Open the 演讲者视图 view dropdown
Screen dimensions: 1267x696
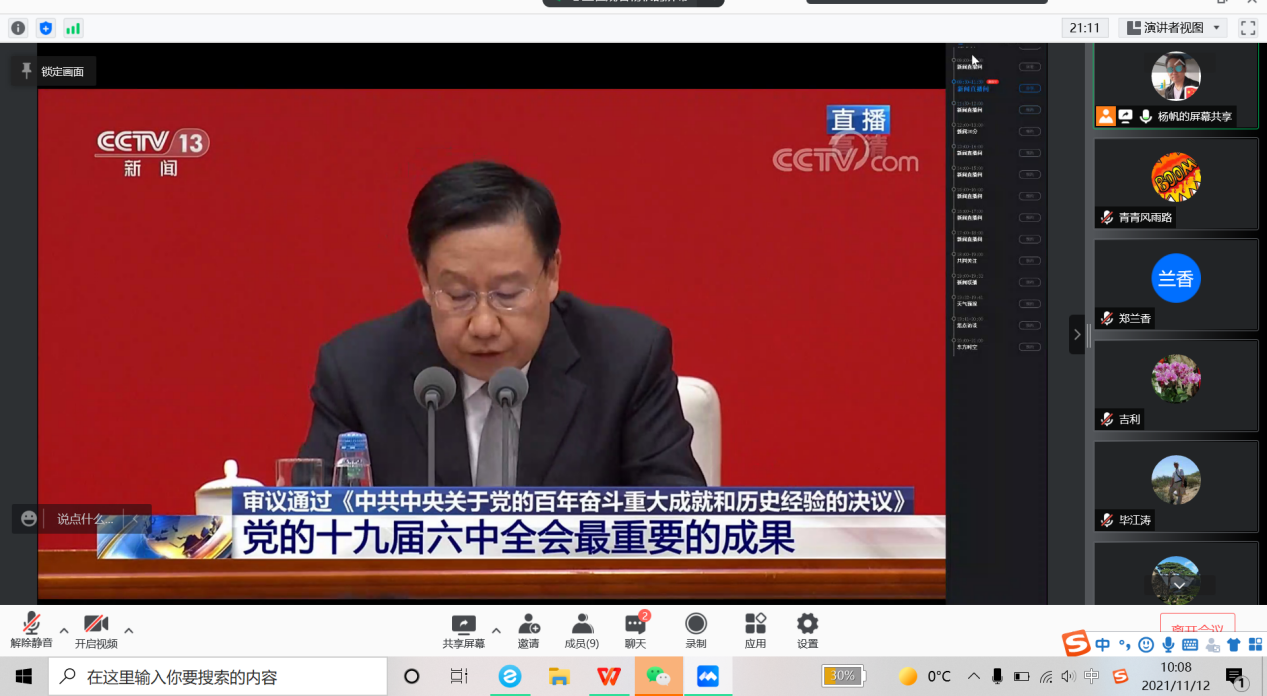(x=1174, y=28)
